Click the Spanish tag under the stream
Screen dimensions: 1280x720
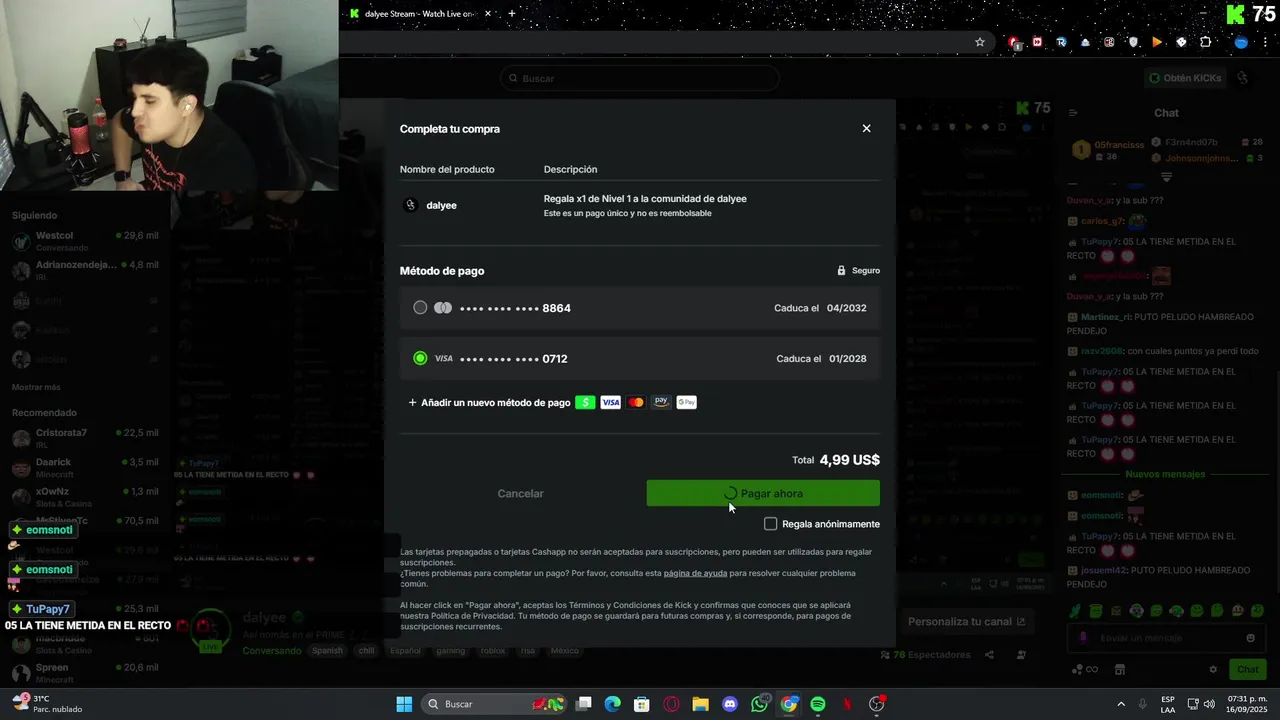327,651
